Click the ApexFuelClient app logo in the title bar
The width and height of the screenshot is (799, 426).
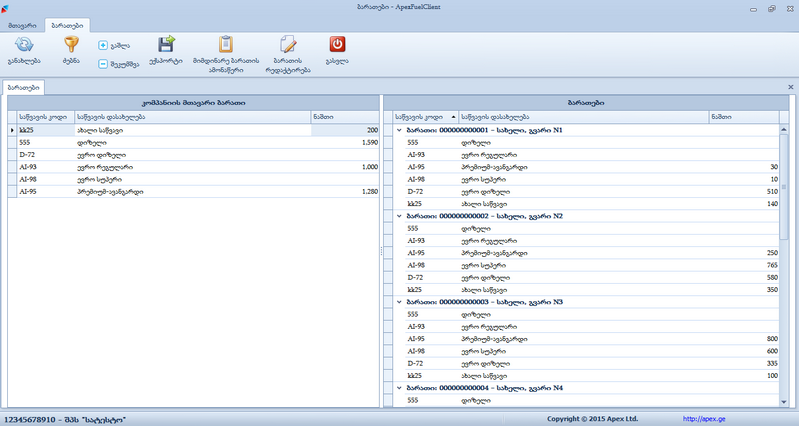5,8
